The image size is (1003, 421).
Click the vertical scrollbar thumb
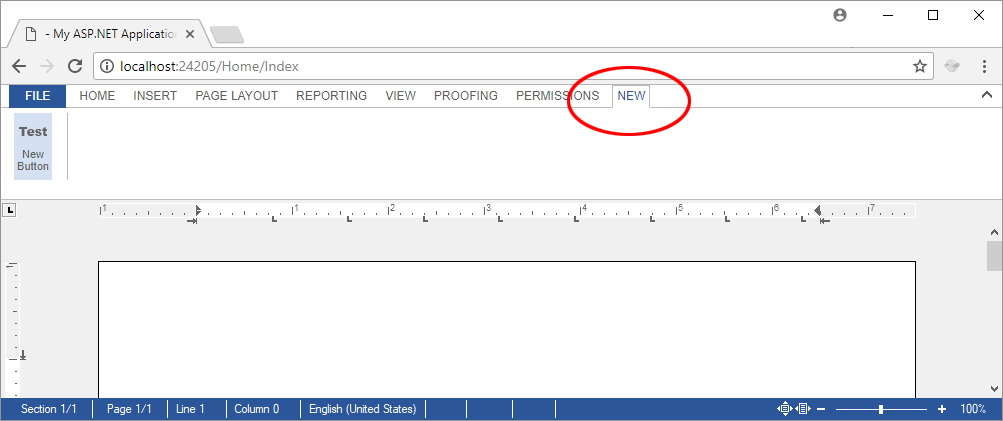coord(995,256)
